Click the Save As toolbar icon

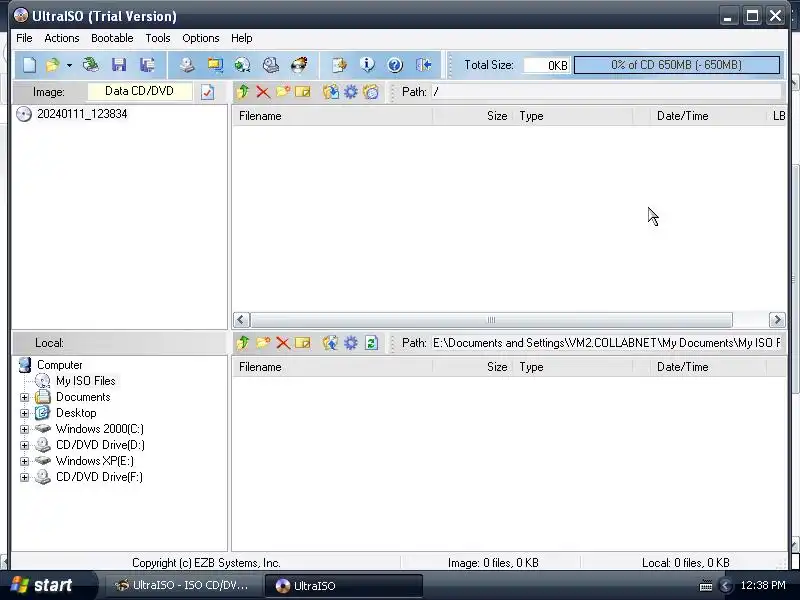147,65
